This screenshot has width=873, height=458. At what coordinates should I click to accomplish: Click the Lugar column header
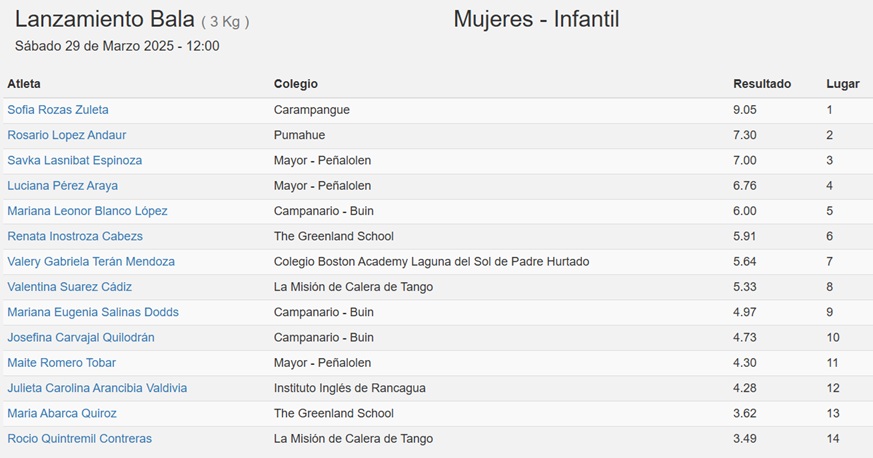[843, 84]
